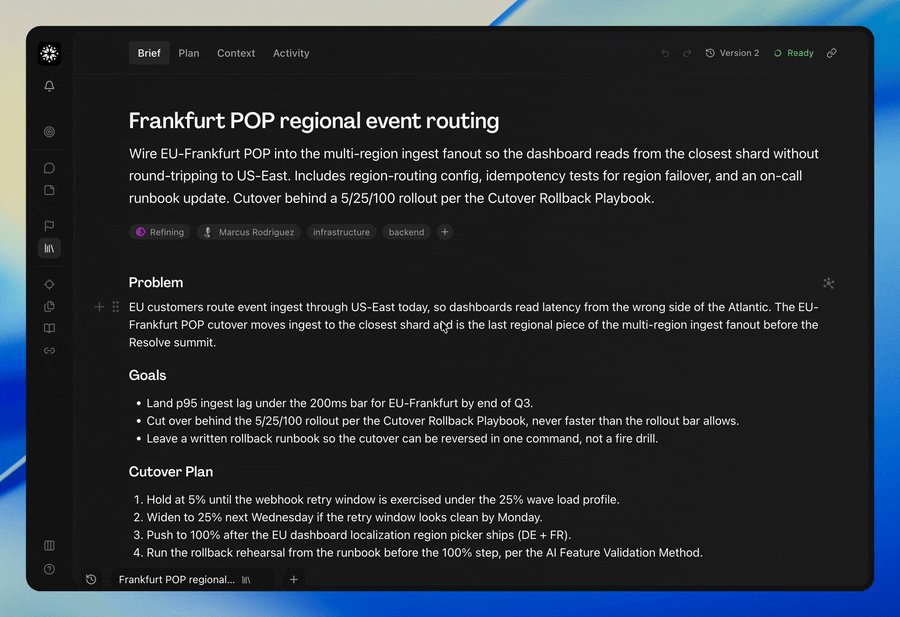The image size is (900, 617).
Task: Click the concentric-circles target icon in the sidebar
Action: click(49, 131)
